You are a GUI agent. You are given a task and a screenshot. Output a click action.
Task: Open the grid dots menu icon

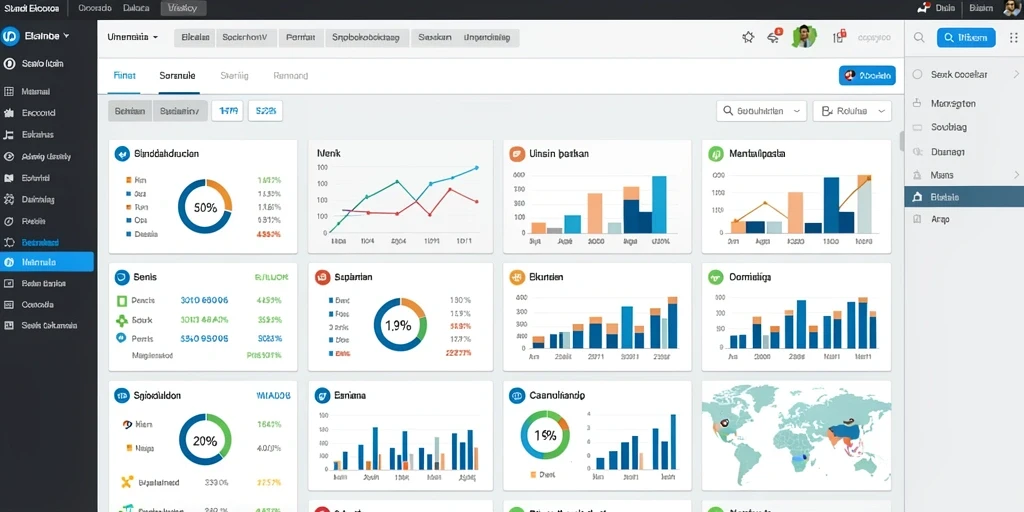coord(1014,38)
